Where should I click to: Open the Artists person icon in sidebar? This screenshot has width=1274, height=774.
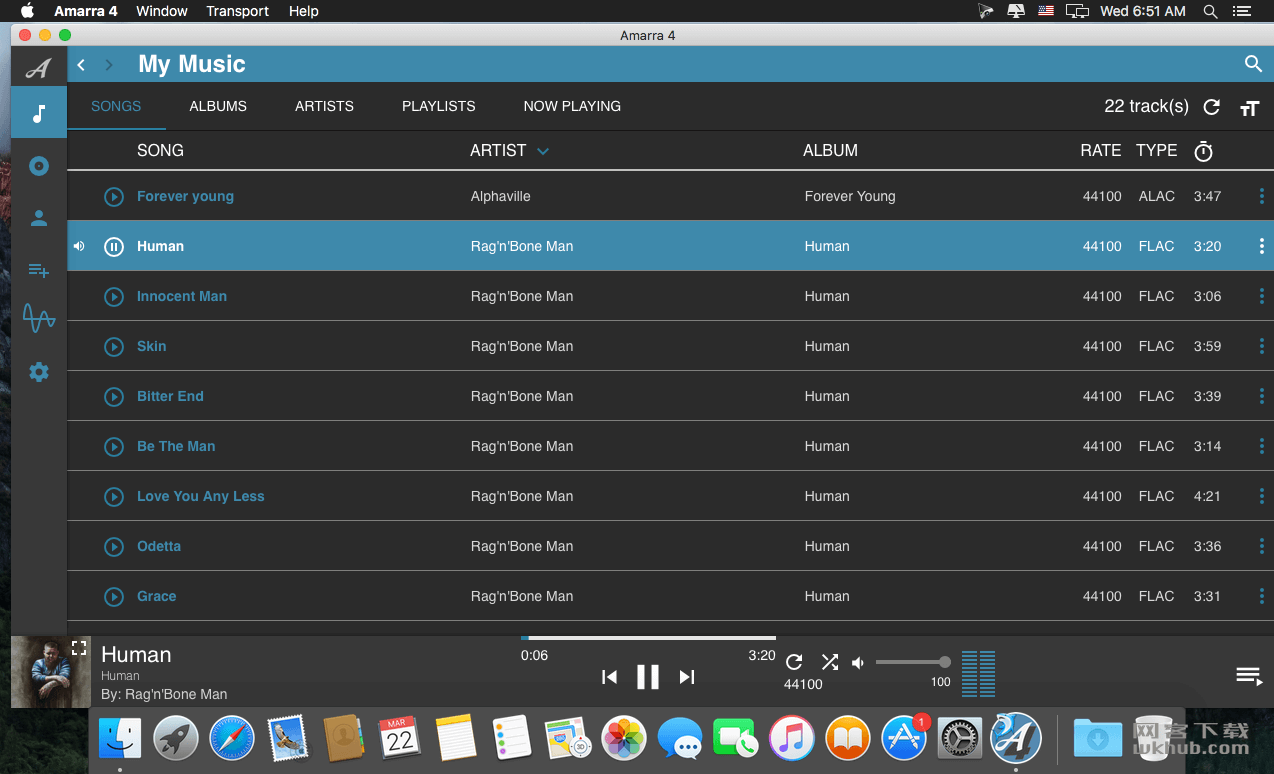click(39, 218)
